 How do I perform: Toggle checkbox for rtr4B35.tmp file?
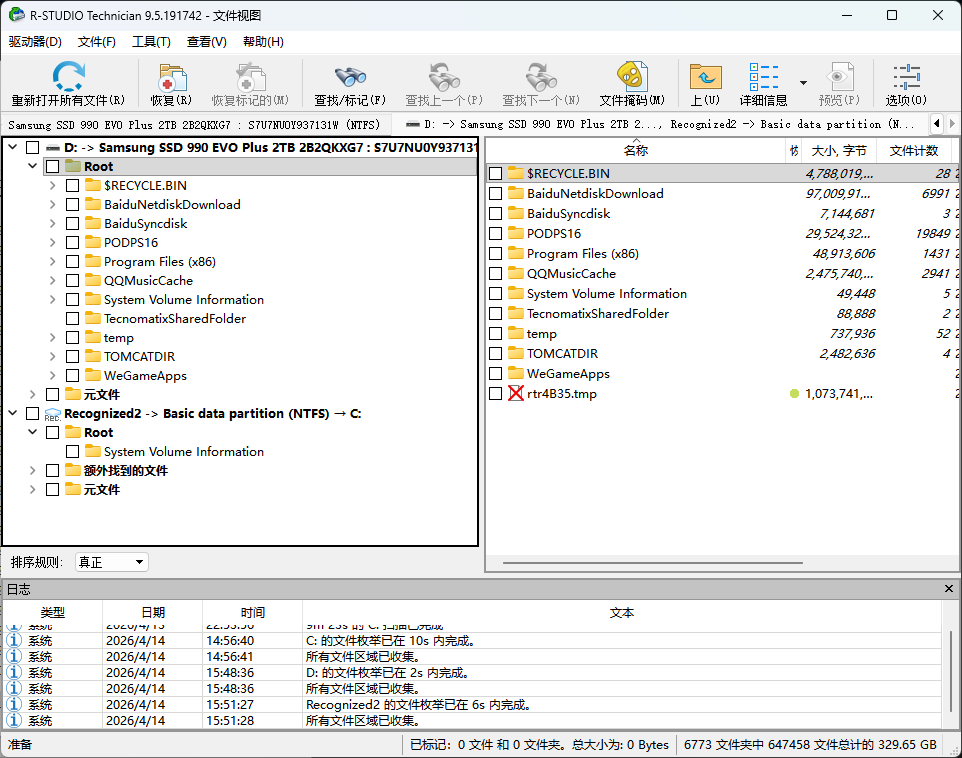pyautogui.click(x=496, y=394)
